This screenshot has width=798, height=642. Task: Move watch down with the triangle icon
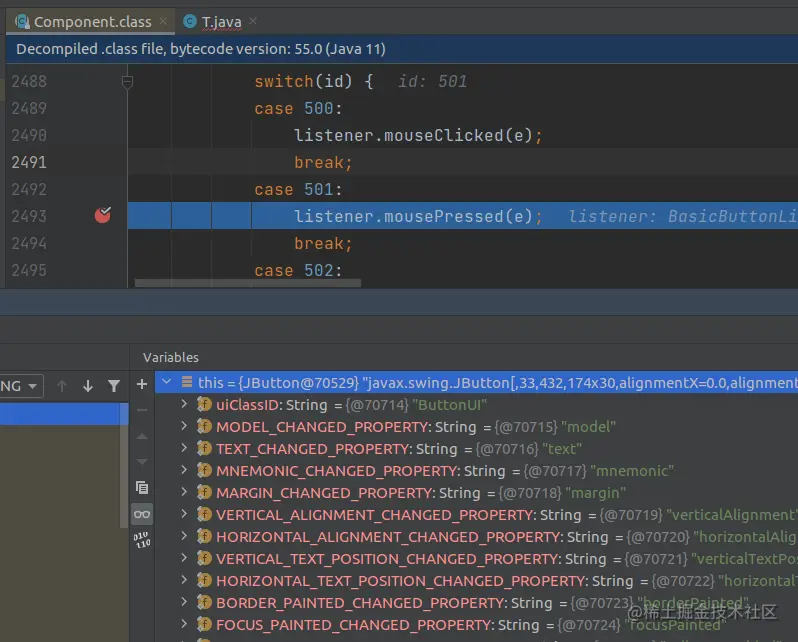[x=142, y=462]
